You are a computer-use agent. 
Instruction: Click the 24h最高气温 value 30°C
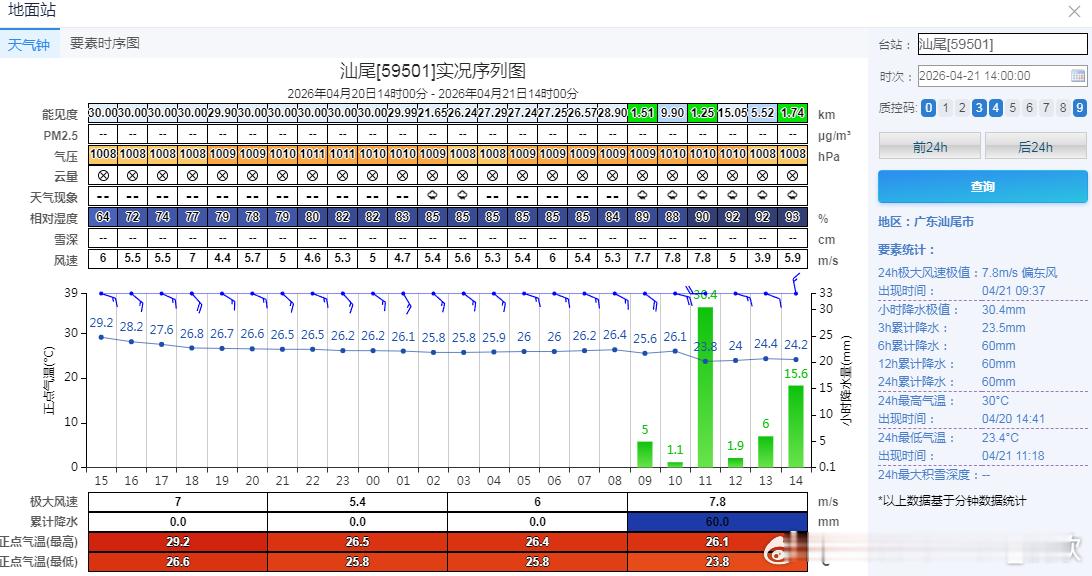point(995,400)
